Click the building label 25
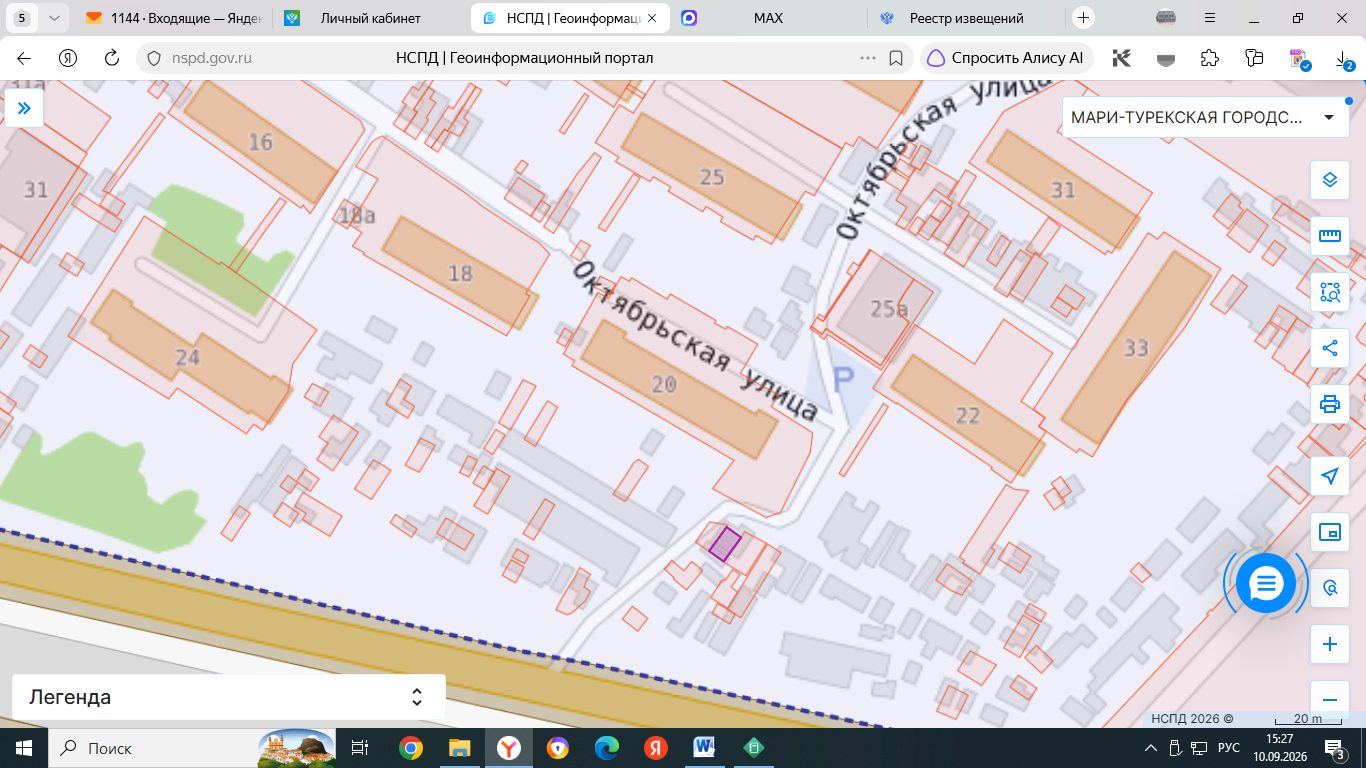Viewport: 1366px width, 768px height. coord(712,177)
